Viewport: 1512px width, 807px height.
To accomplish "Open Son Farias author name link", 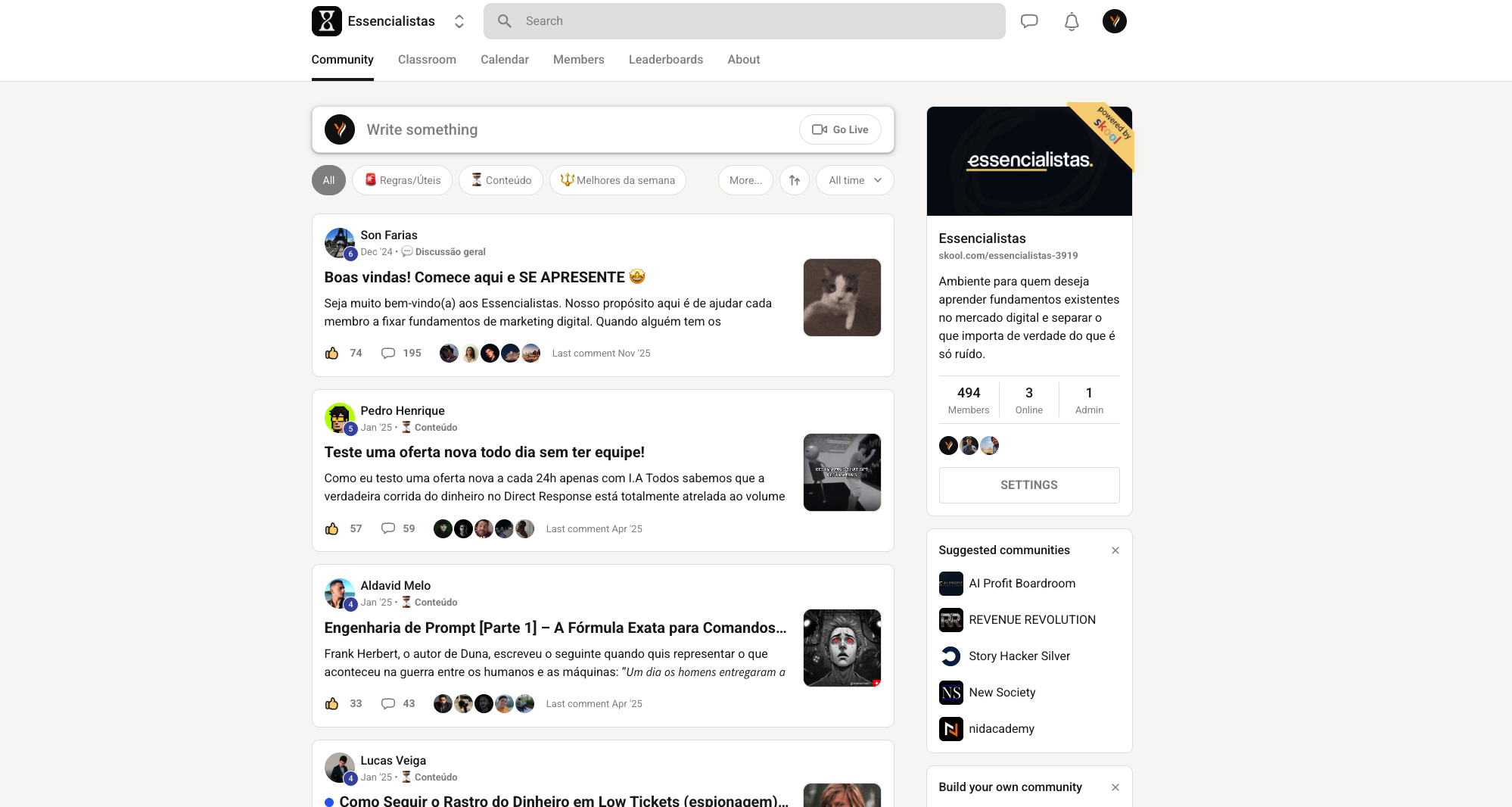I will [389, 235].
